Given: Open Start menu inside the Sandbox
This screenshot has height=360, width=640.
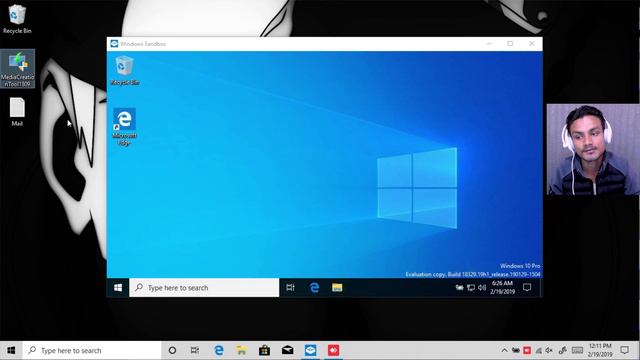Looking at the screenshot, I should pyautogui.click(x=118, y=288).
